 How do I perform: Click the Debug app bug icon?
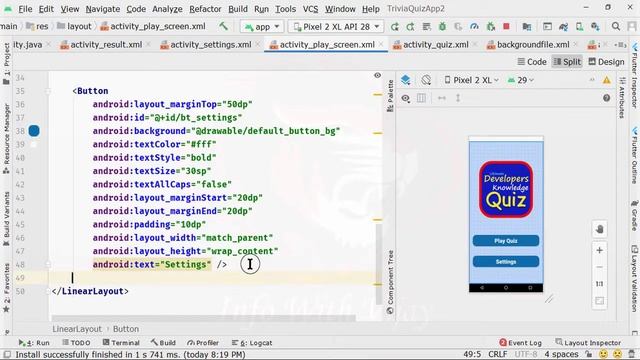(442, 27)
